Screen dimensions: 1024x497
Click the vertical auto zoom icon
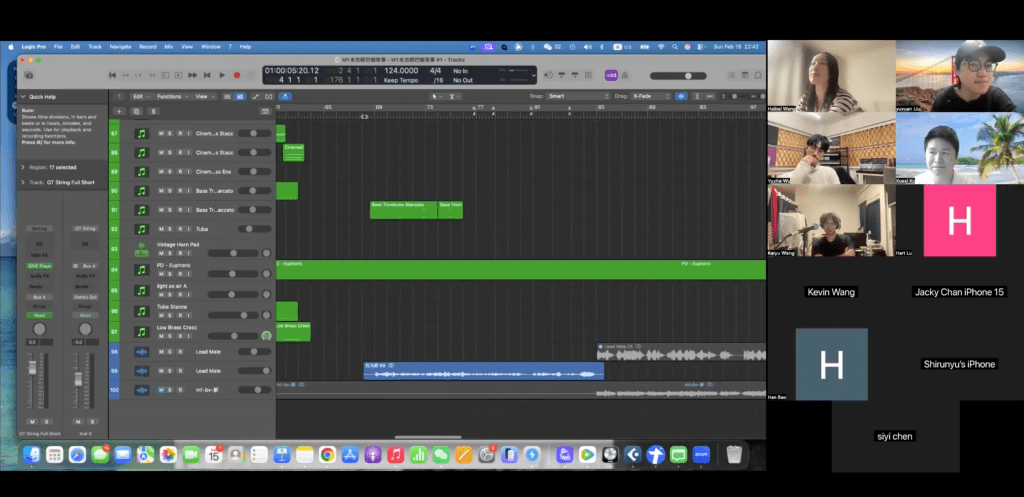pyautogui.click(x=697, y=97)
